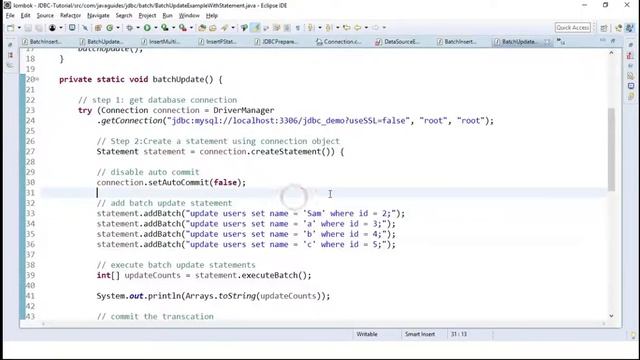Click the editor scroll down arrow
The image size is (640, 360).
click(611, 316)
